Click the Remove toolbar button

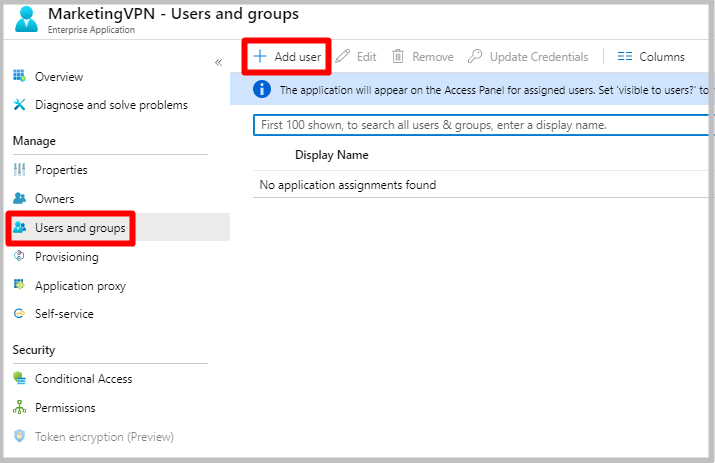pos(422,57)
